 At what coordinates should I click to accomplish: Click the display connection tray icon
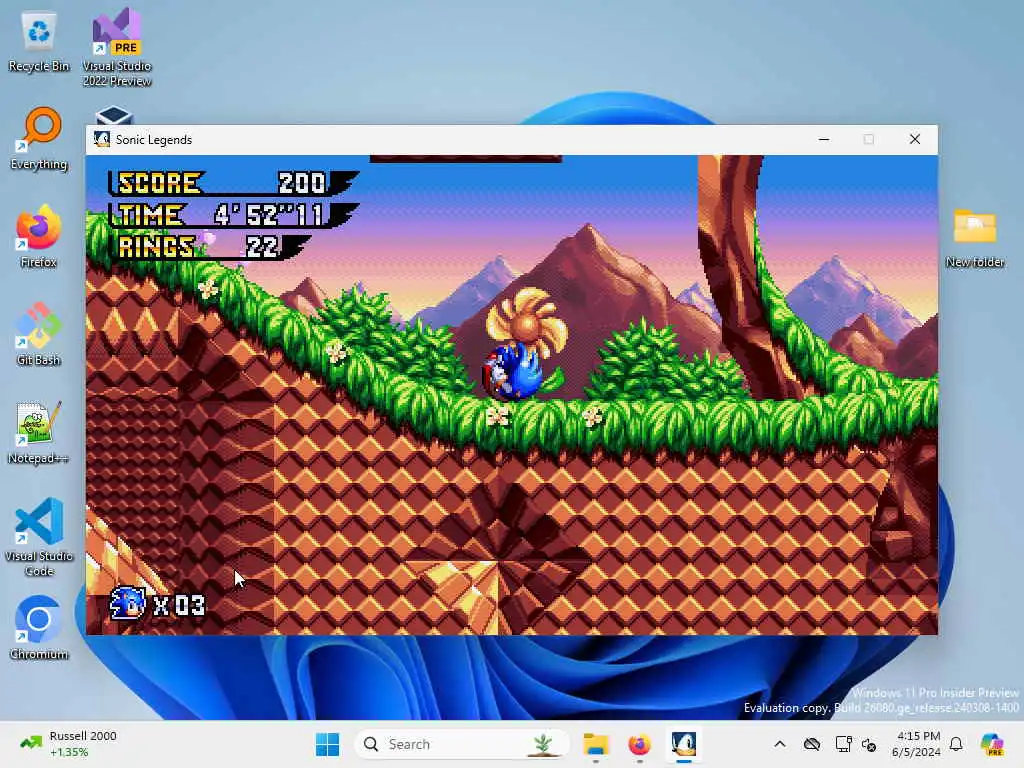coord(843,744)
